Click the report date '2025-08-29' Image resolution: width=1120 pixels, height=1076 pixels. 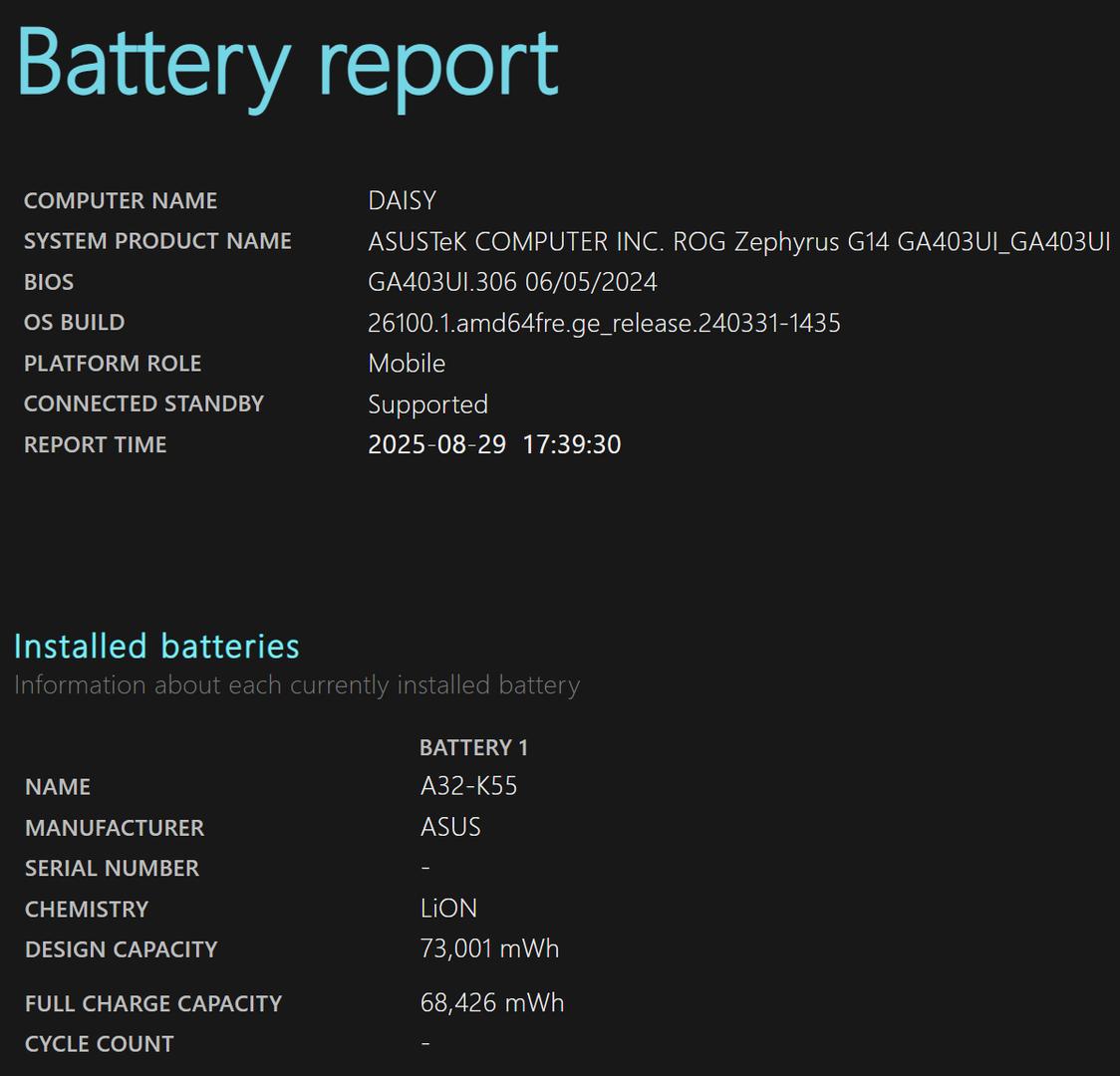pyautogui.click(x=437, y=444)
